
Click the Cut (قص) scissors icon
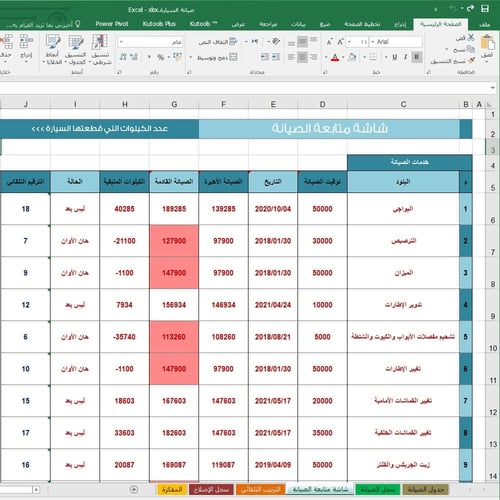tap(471, 37)
